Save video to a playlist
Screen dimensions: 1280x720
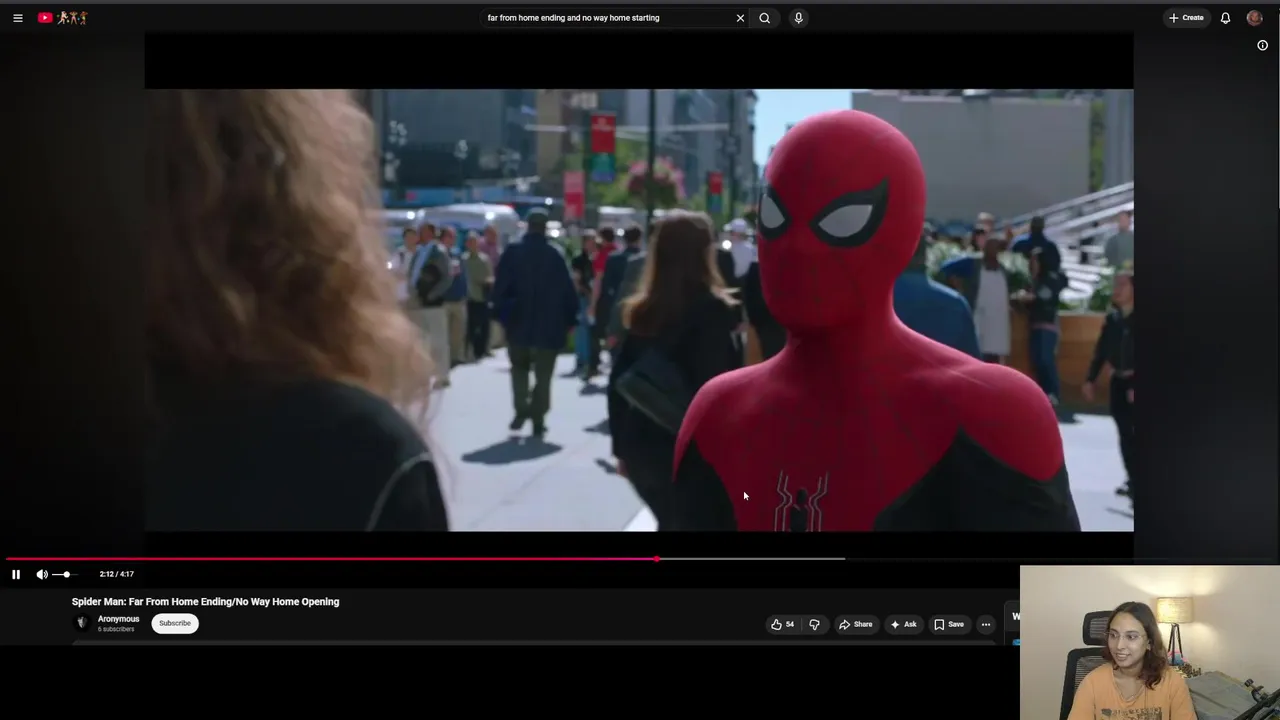[949, 624]
